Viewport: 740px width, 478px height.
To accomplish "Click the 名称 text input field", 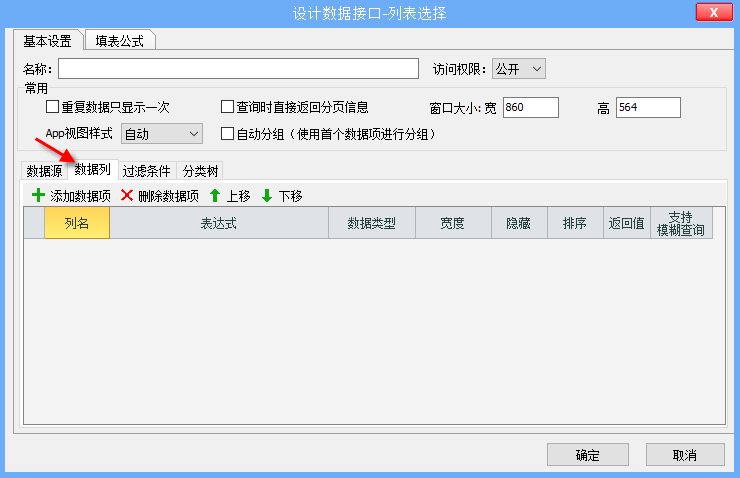I will coord(238,69).
